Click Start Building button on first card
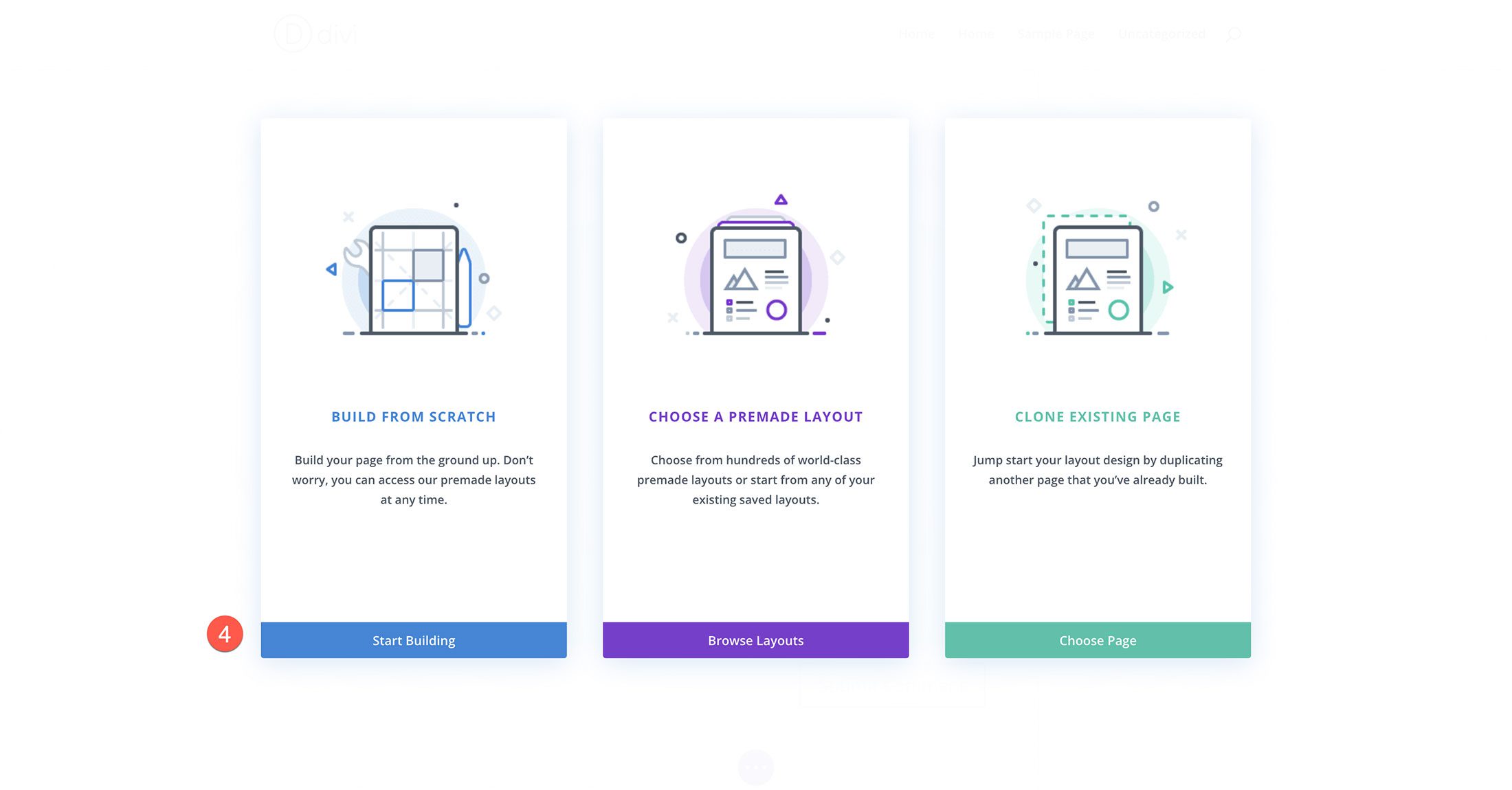The width and height of the screenshot is (1512, 790). point(413,639)
